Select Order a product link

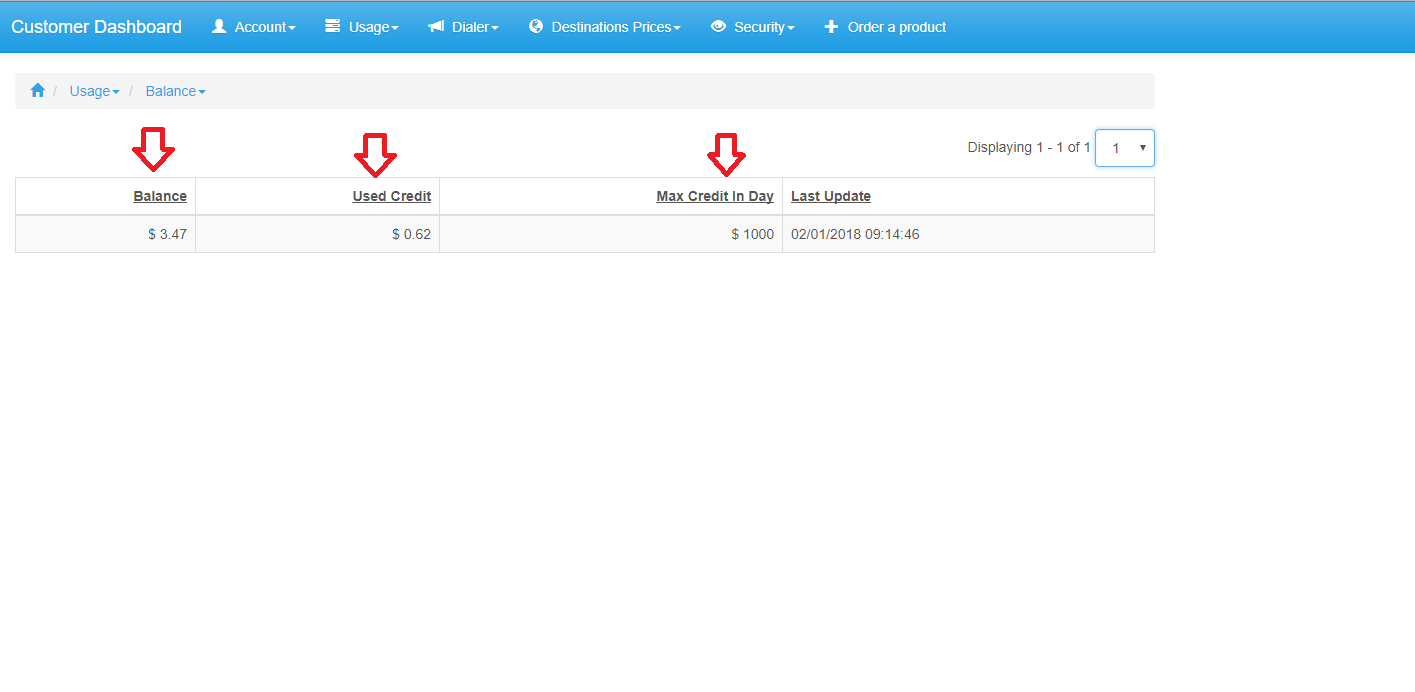point(885,27)
